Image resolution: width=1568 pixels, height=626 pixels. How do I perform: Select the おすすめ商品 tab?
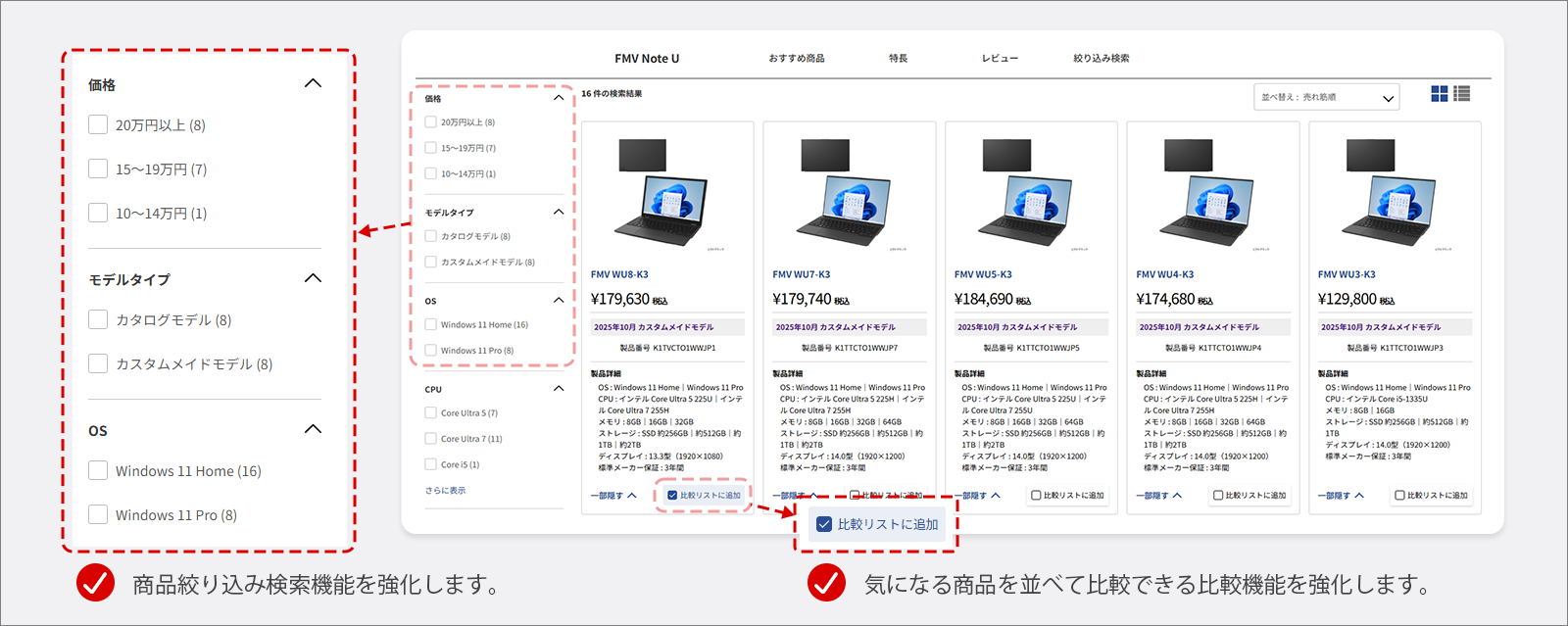click(796, 59)
